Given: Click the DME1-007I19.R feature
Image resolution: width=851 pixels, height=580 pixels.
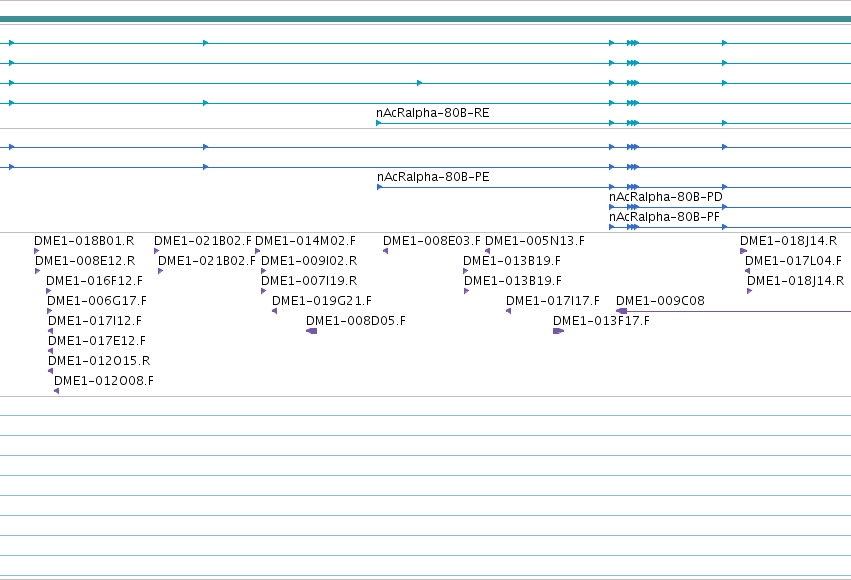Looking at the screenshot, I should 309,281.
